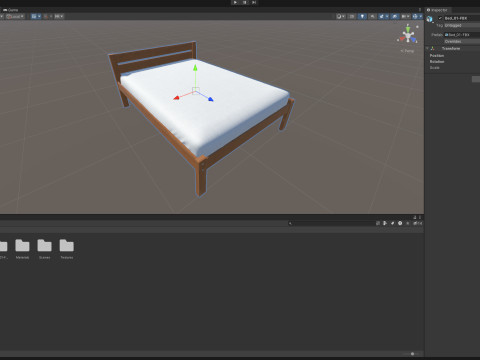Click the red X move handle arrow
Image resolution: width=480 pixels, height=360 pixels.
point(176,98)
